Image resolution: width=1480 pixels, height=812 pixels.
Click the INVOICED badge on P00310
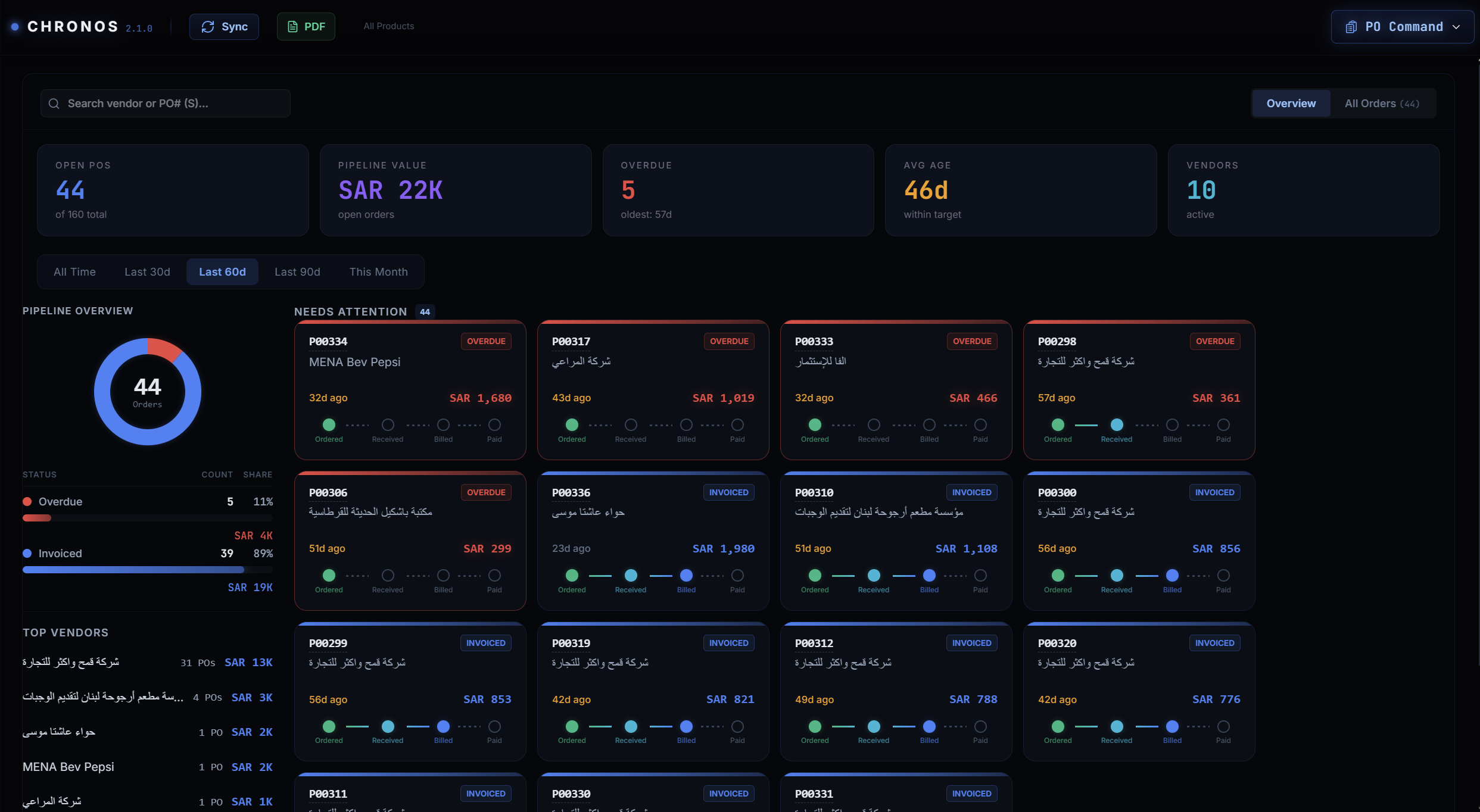point(971,492)
